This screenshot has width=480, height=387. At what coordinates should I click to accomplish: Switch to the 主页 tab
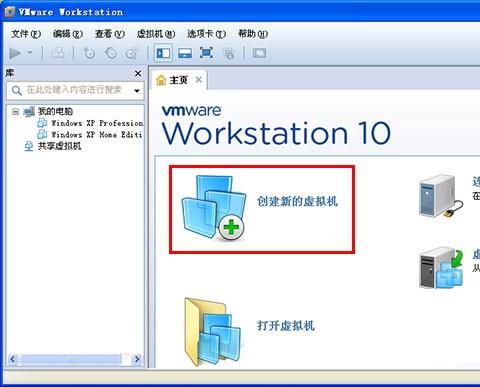point(178,80)
